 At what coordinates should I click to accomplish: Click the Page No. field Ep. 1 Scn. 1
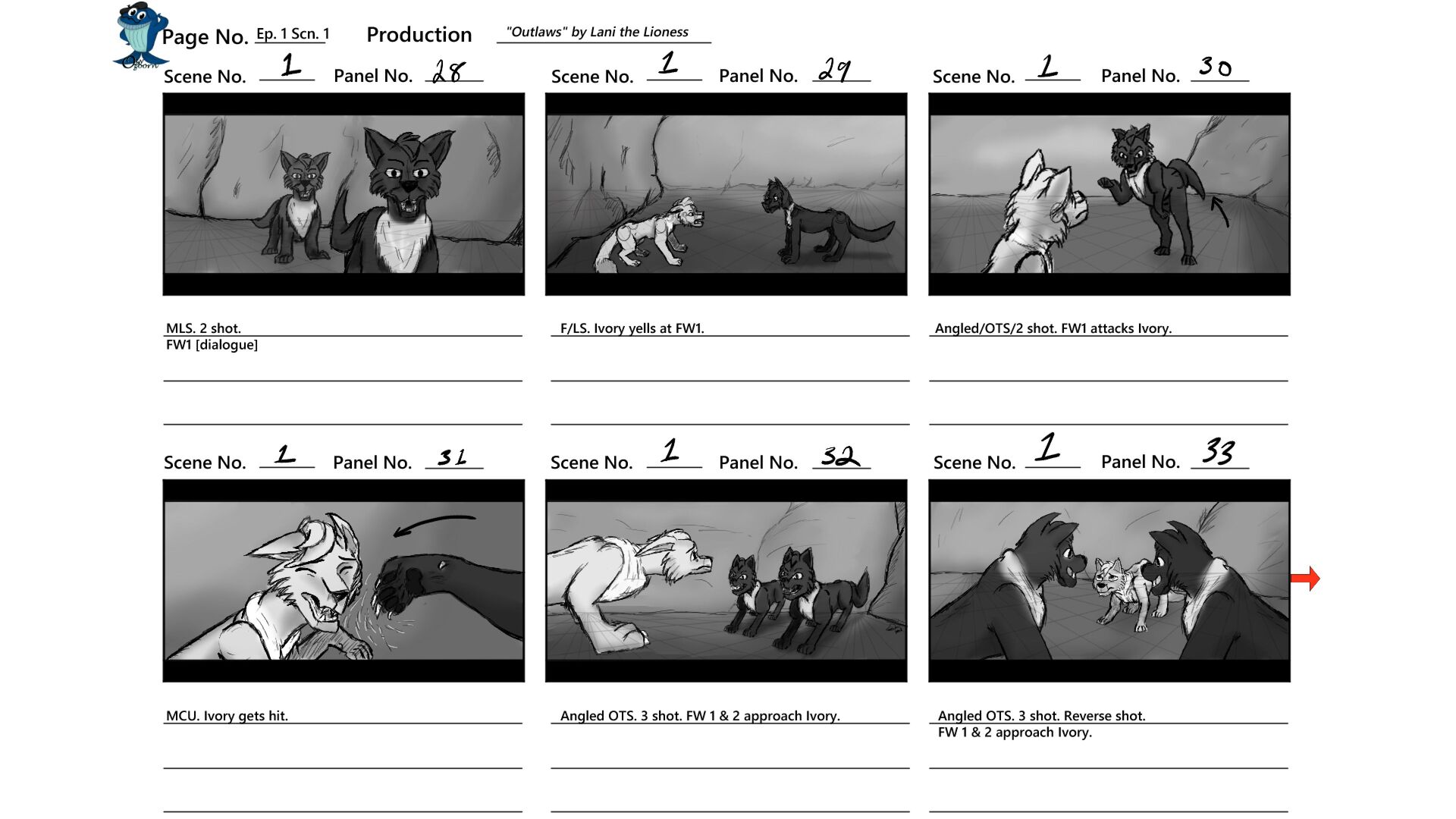[x=292, y=34]
